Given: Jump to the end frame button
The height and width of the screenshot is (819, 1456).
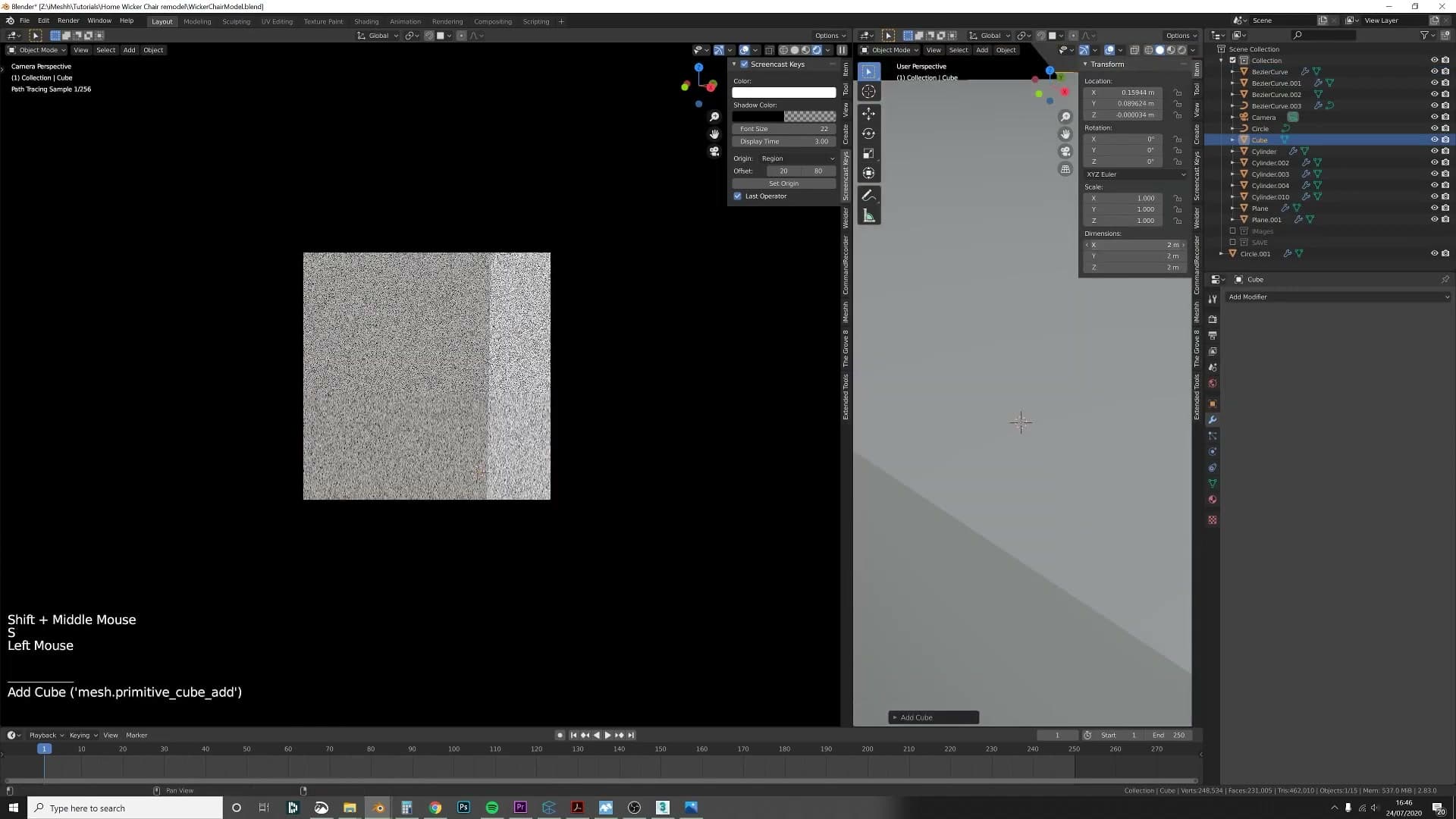Looking at the screenshot, I should [x=631, y=736].
